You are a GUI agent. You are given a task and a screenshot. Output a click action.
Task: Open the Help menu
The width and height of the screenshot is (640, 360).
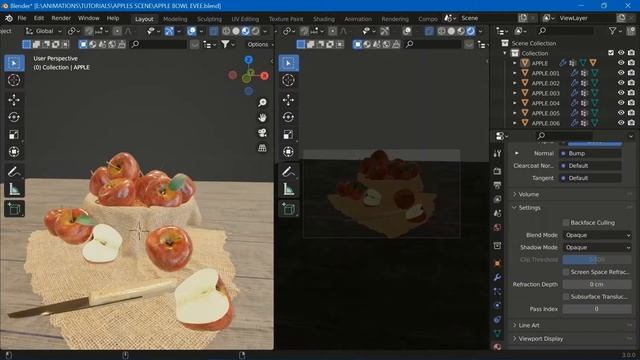tap(113, 18)
